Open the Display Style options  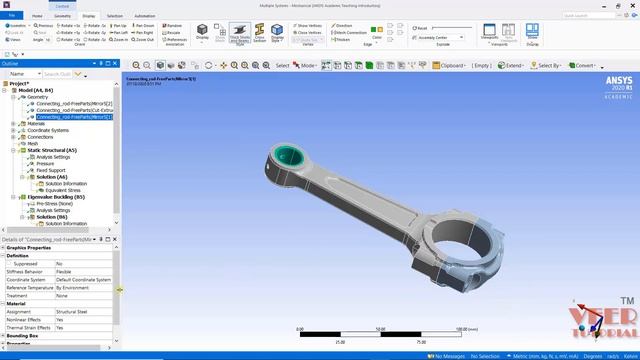click(277, 33)
